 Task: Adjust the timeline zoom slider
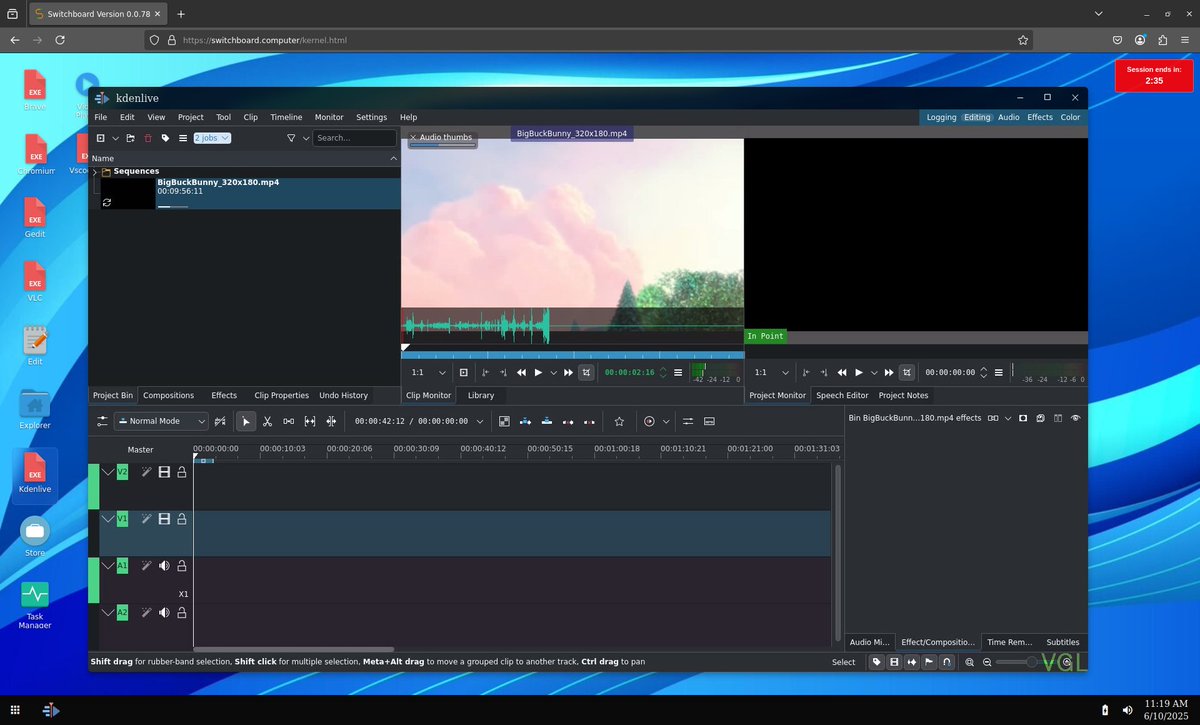1030,662
